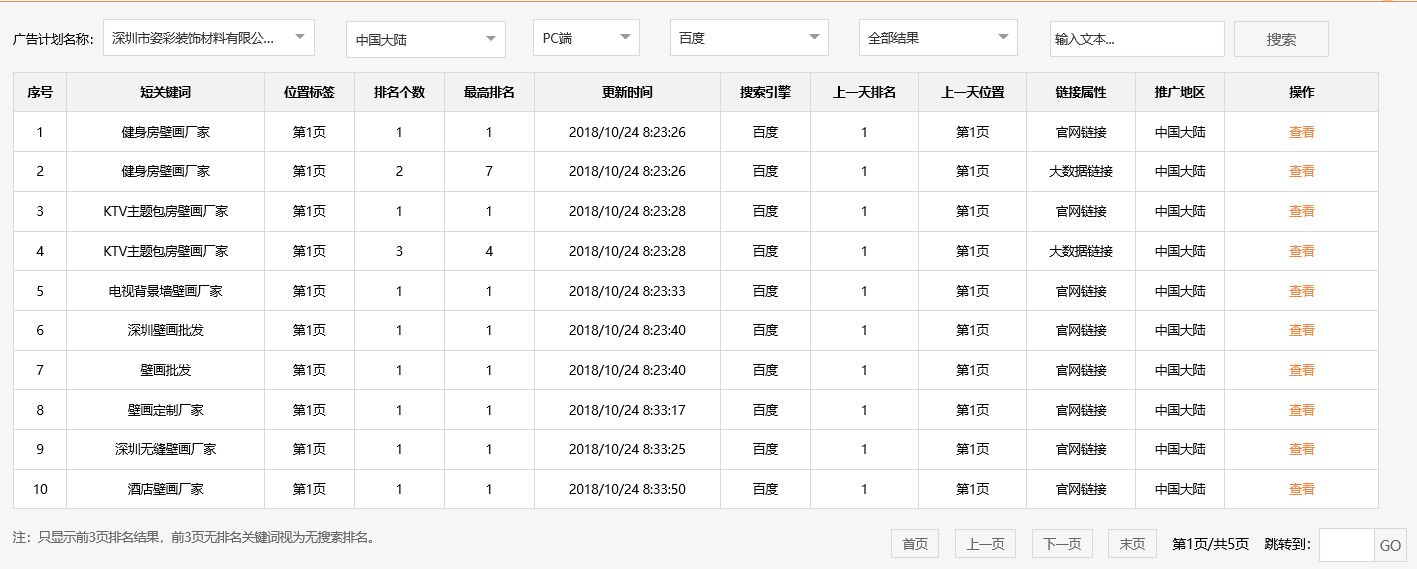Click 查看 for 壁画定制厂家
The width and height of the screenshot is (1417, 569).
[x=1301, y=410]
